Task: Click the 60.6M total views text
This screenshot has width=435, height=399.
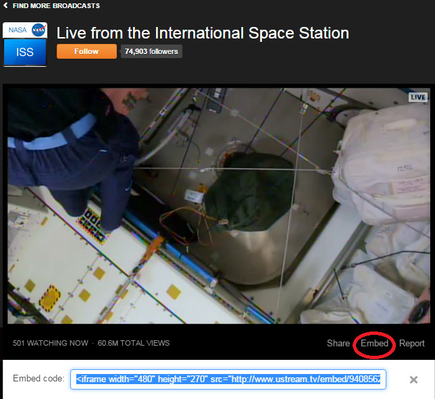Action: point(134,343)
